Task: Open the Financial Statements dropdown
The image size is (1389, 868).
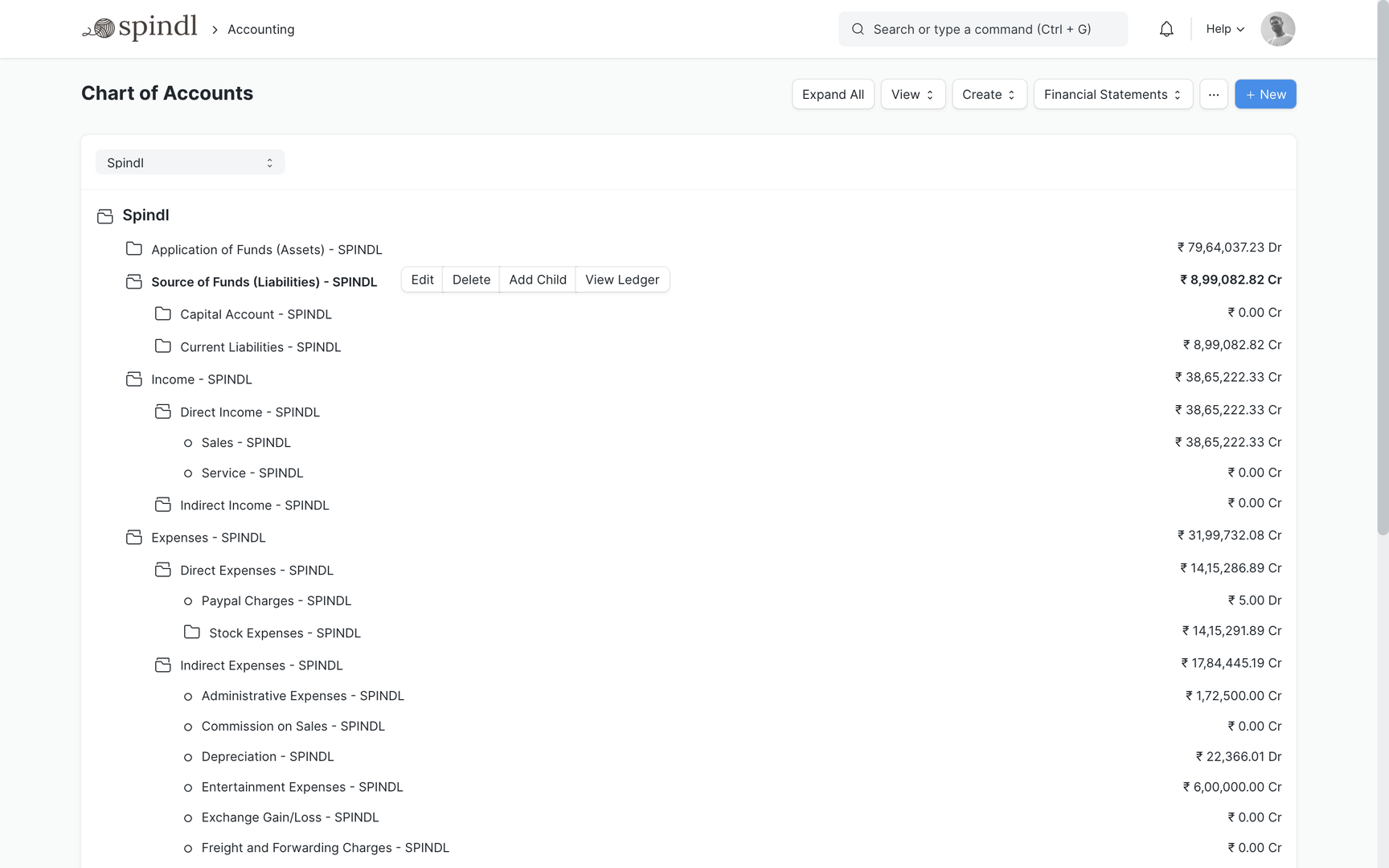Action: click(x=1113, y=94)
